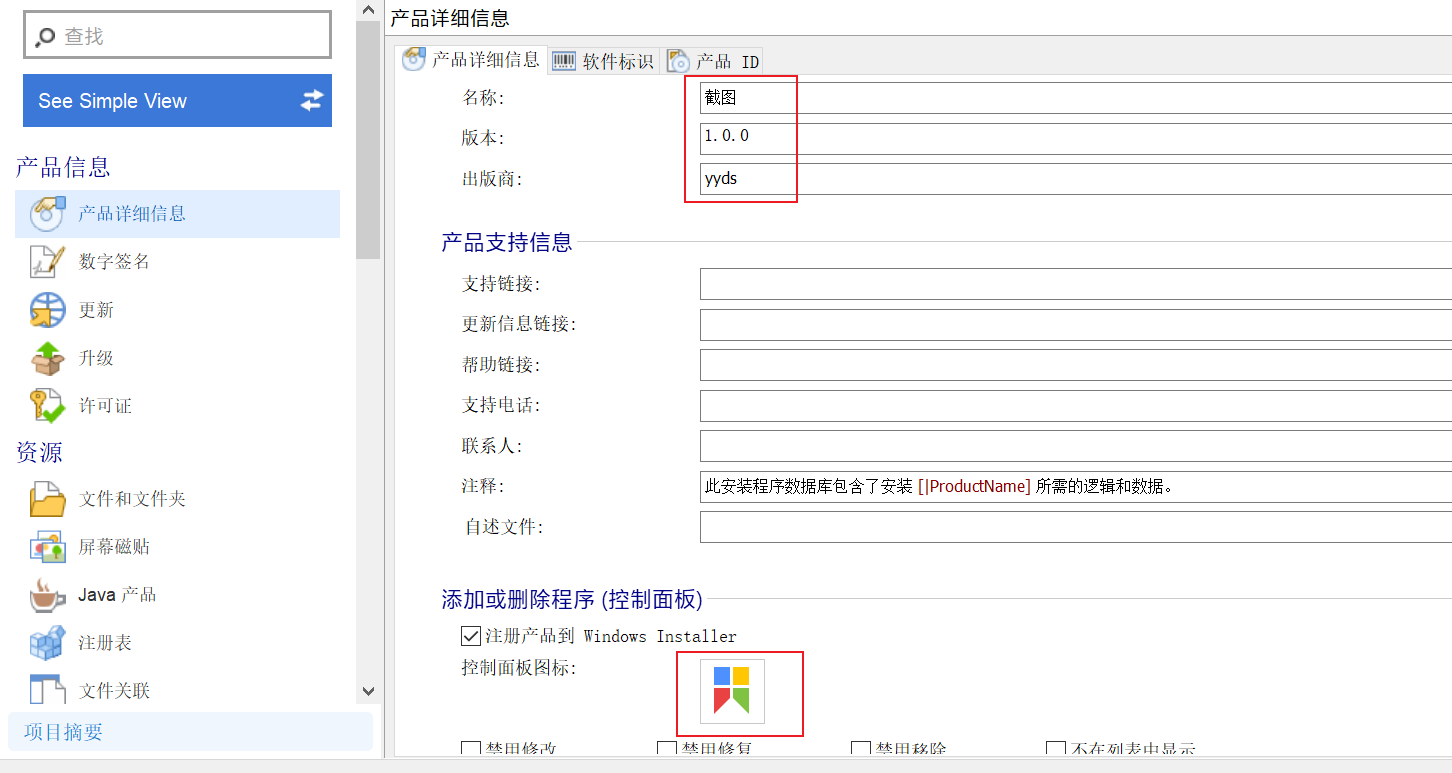Screen dimensions: 1452x773
Task: Click the 产品详细信息 disc icon in sidebar
Action: click(x=47, y=214)
